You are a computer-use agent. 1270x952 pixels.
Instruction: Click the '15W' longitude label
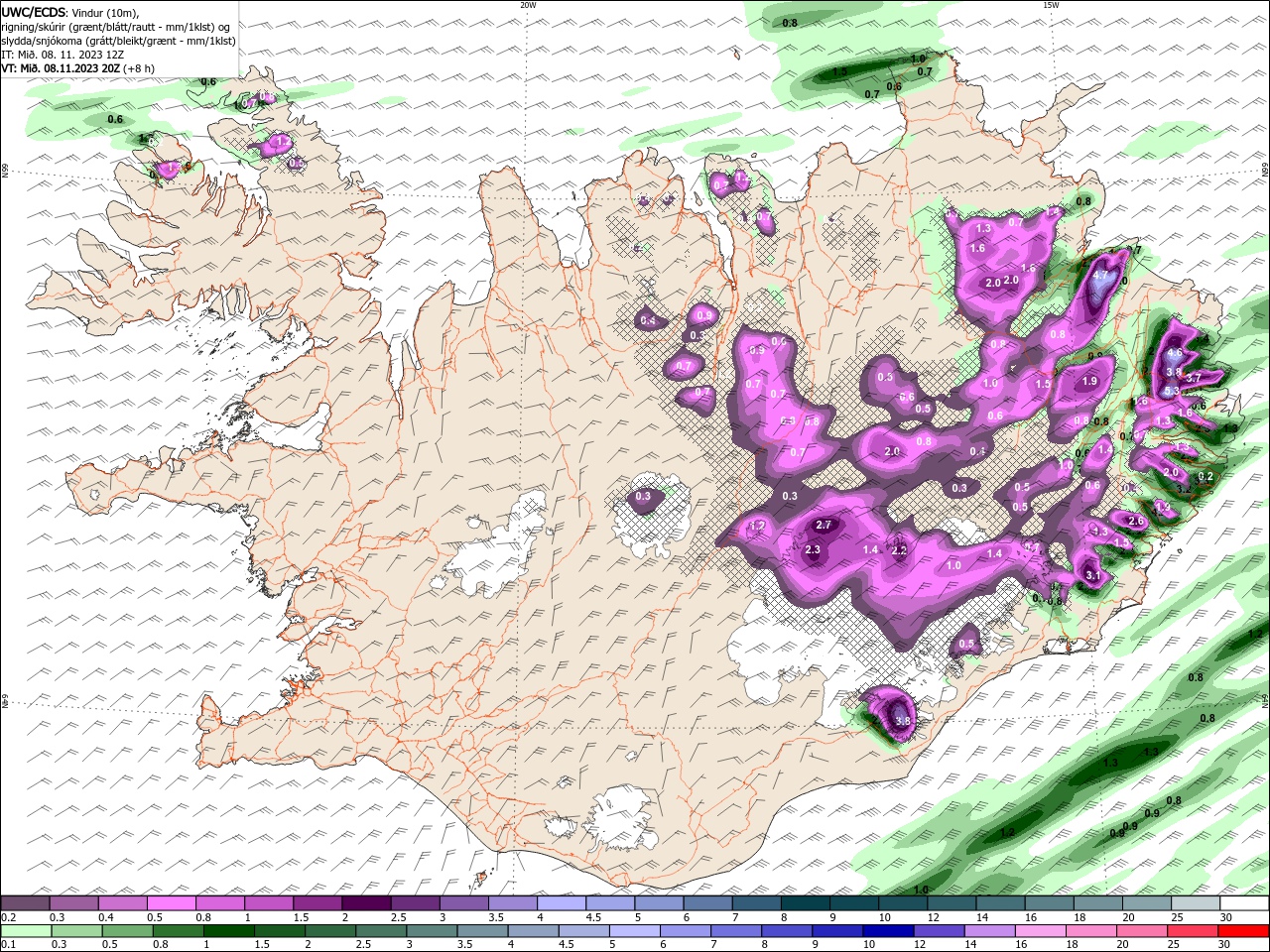[x=1051, y=5]
